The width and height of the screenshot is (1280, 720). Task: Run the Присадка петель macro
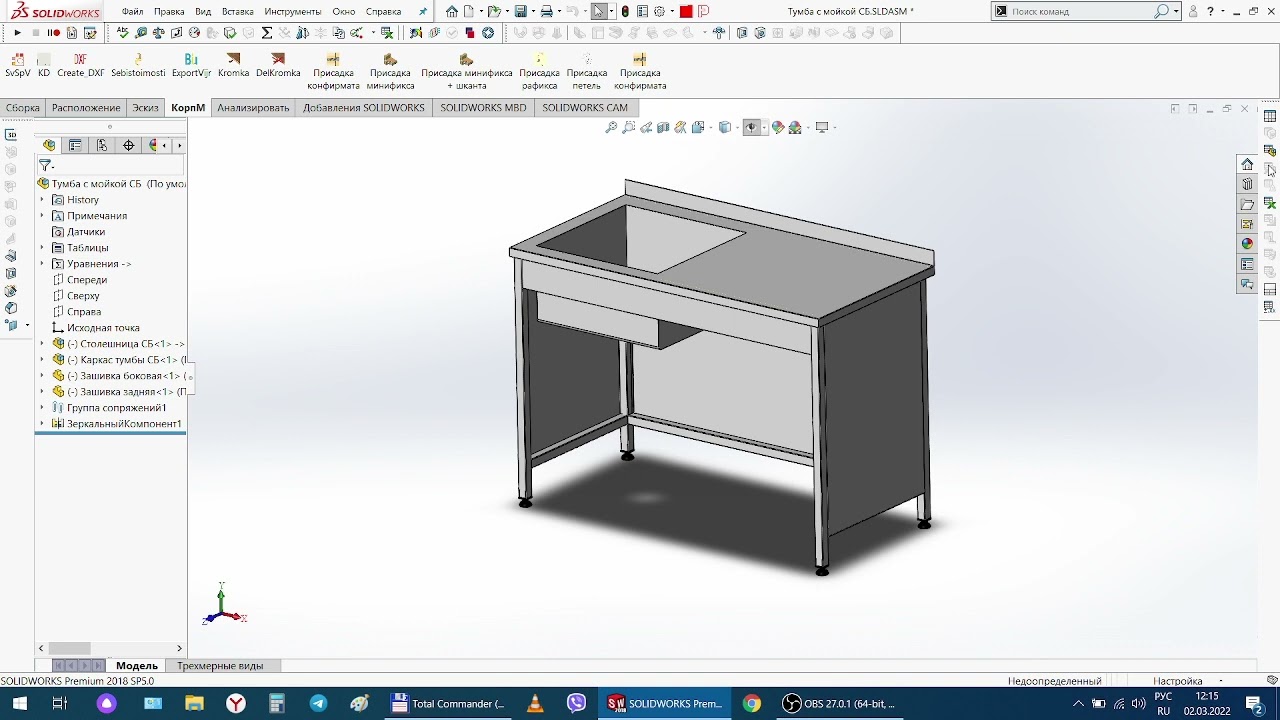[x=587, y=72]
